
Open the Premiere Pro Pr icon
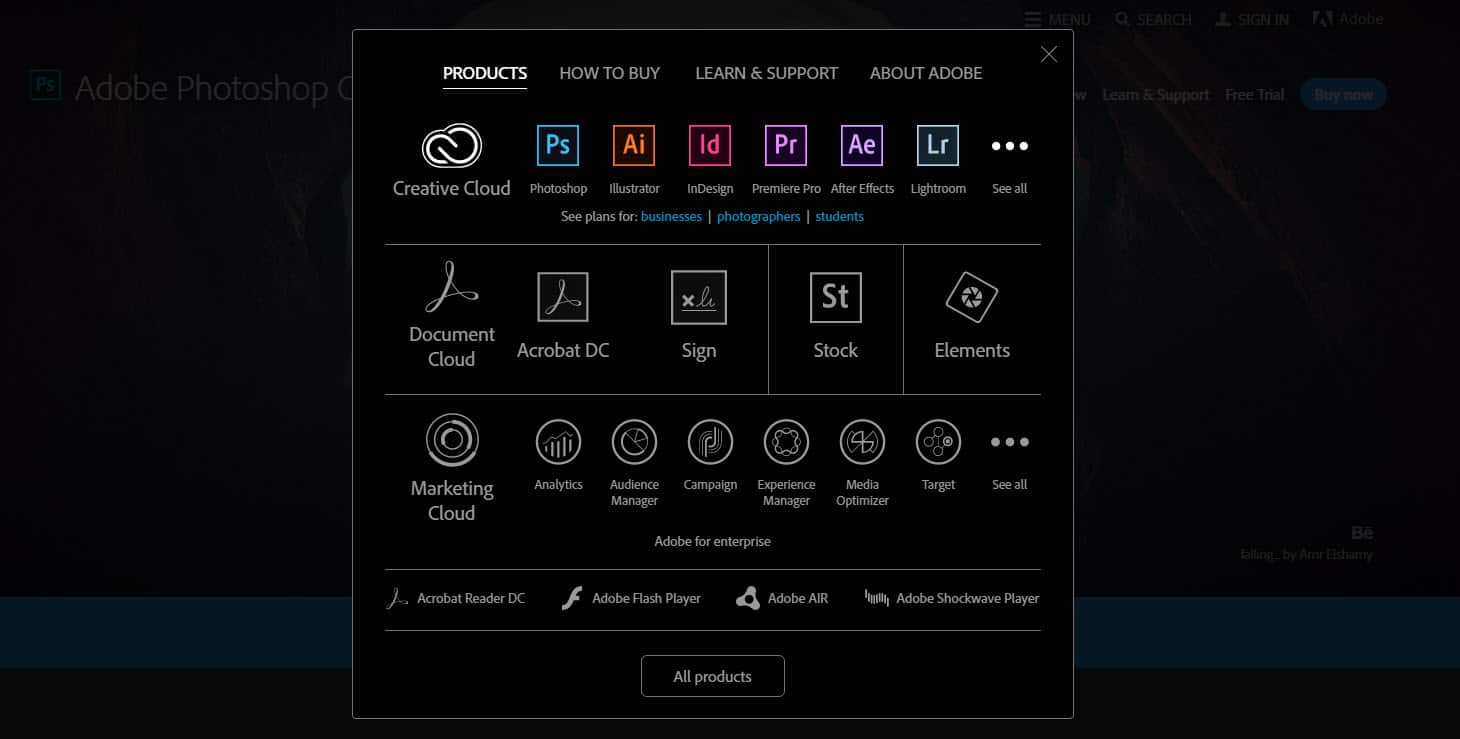point(786,146)
